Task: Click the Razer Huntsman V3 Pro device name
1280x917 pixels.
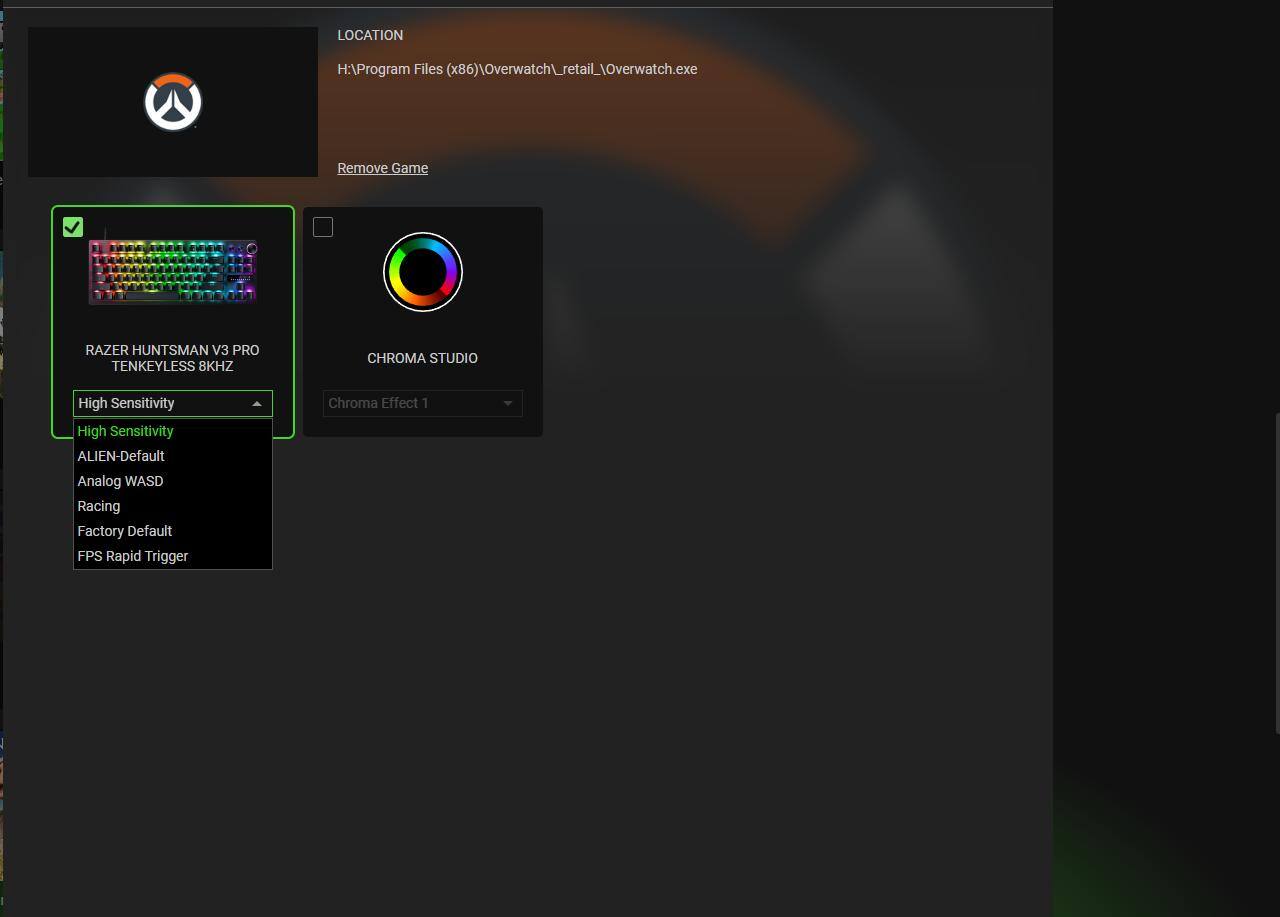Action: click(x=172, y=358)
